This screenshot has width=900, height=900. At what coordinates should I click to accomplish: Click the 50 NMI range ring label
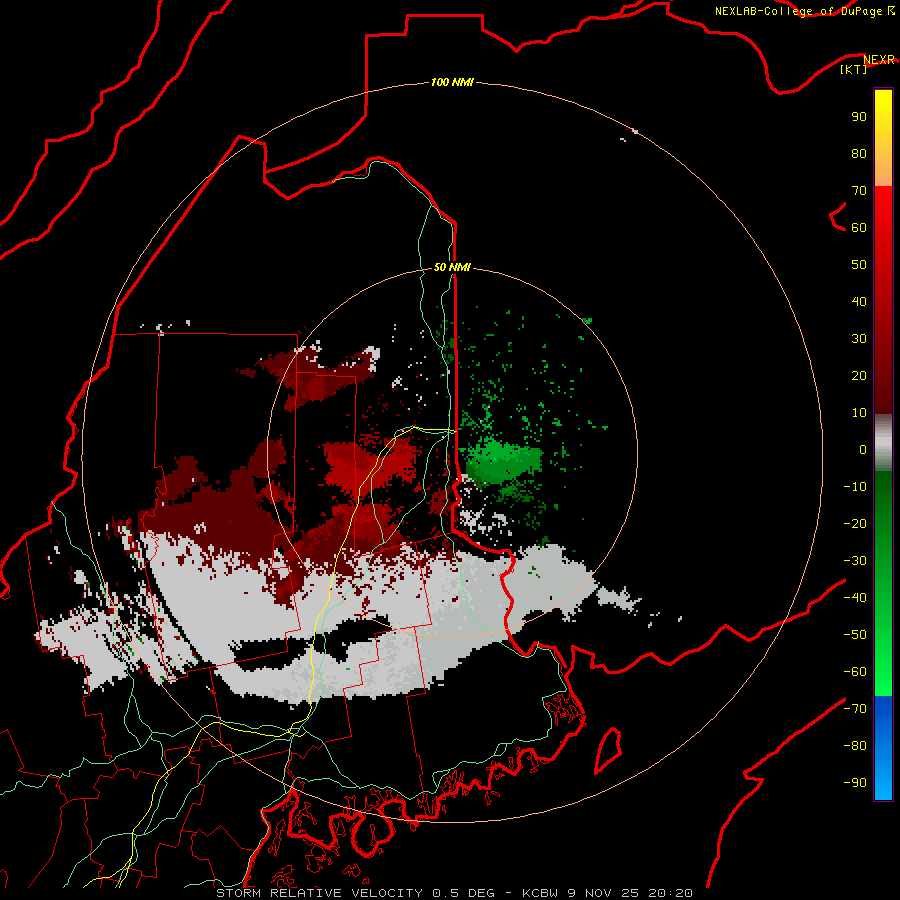[452, 267]
